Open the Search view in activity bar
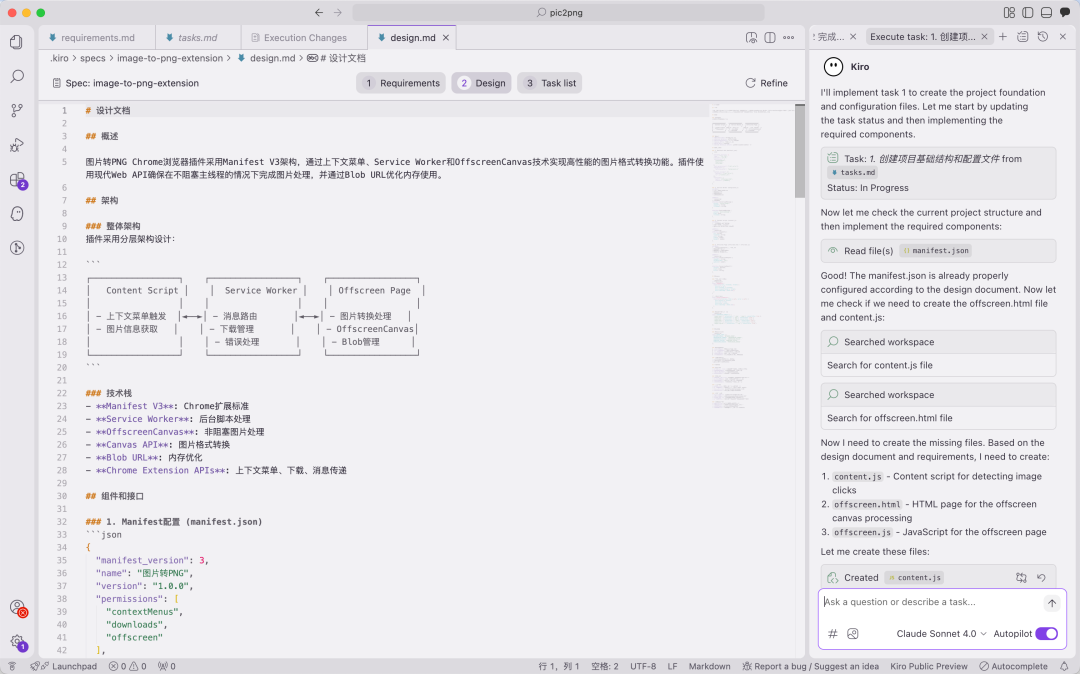Viewport: 1080px width, 674px height. click(17, 76)
